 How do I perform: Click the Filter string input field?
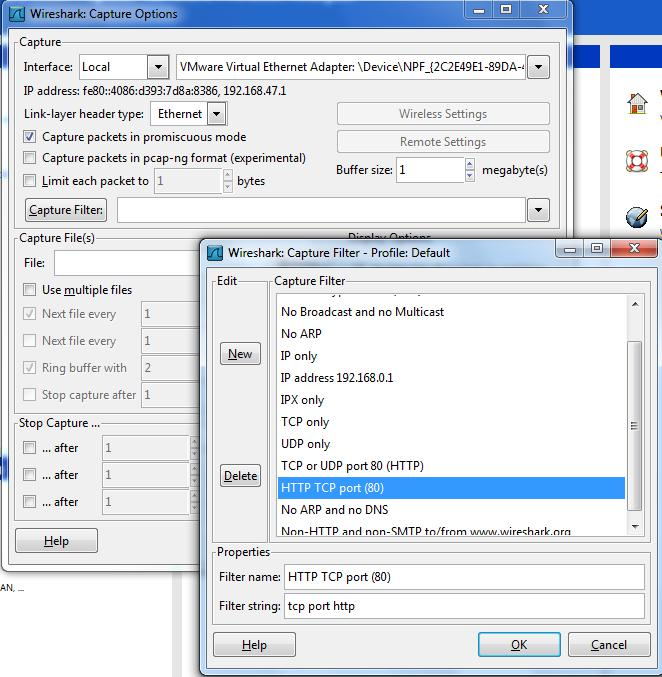464,606
